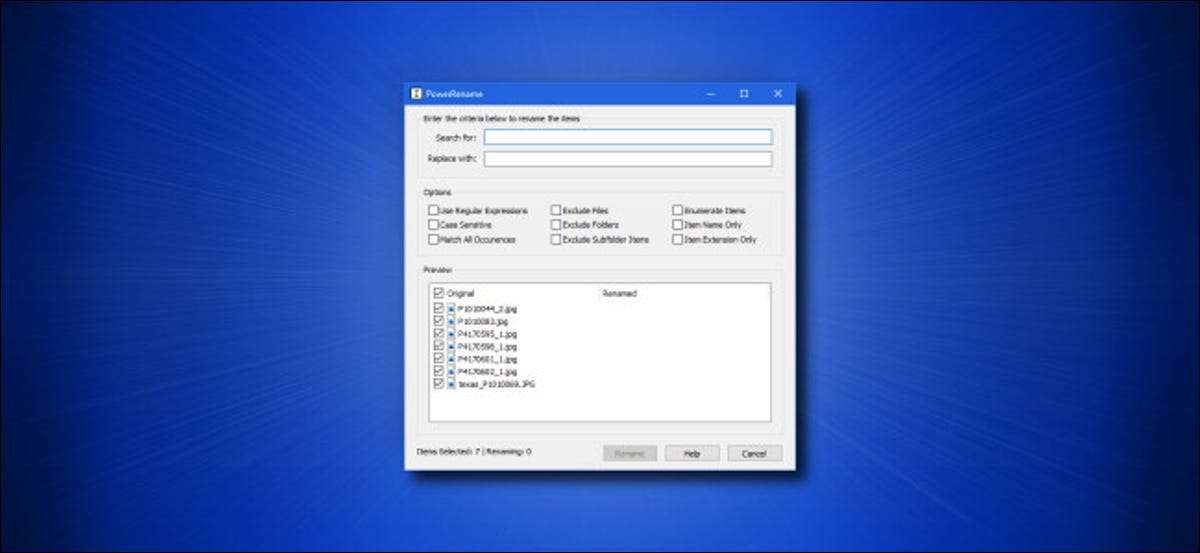1200x553 pixels.
Task: Cancel the PowerRename dialog
Action: click(x=754, y=453)
